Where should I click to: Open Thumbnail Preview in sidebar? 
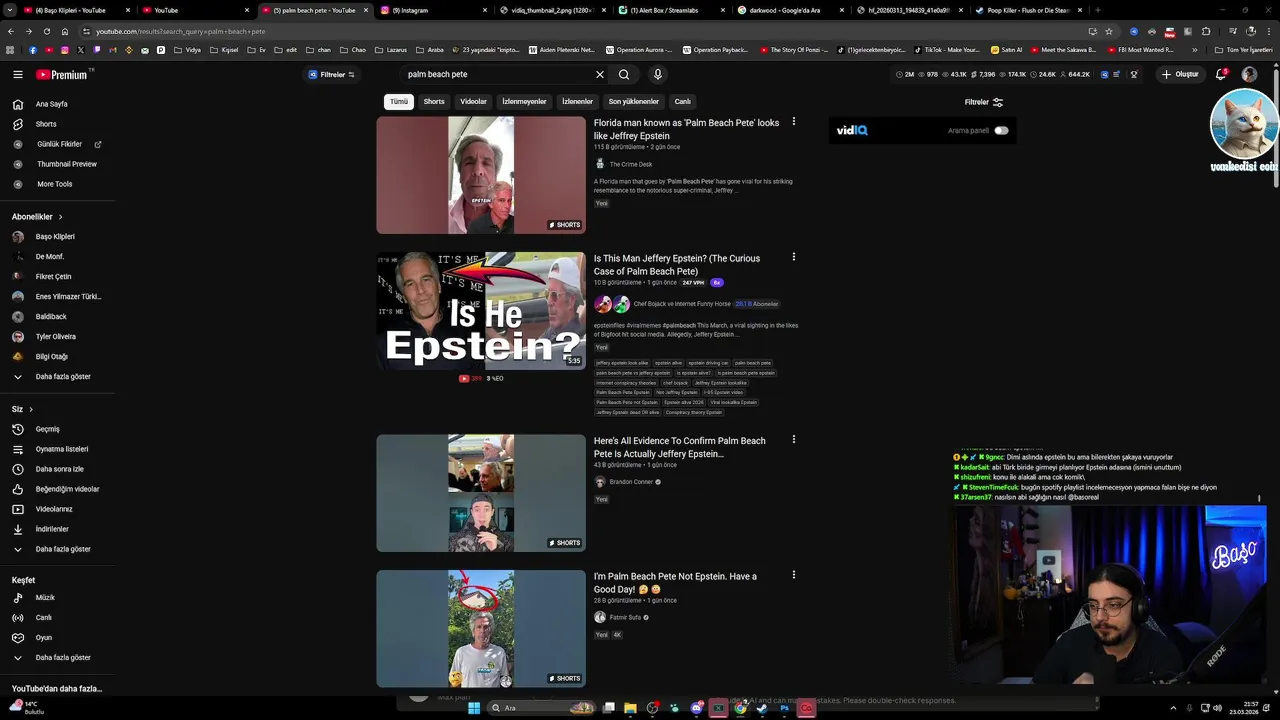67,164
